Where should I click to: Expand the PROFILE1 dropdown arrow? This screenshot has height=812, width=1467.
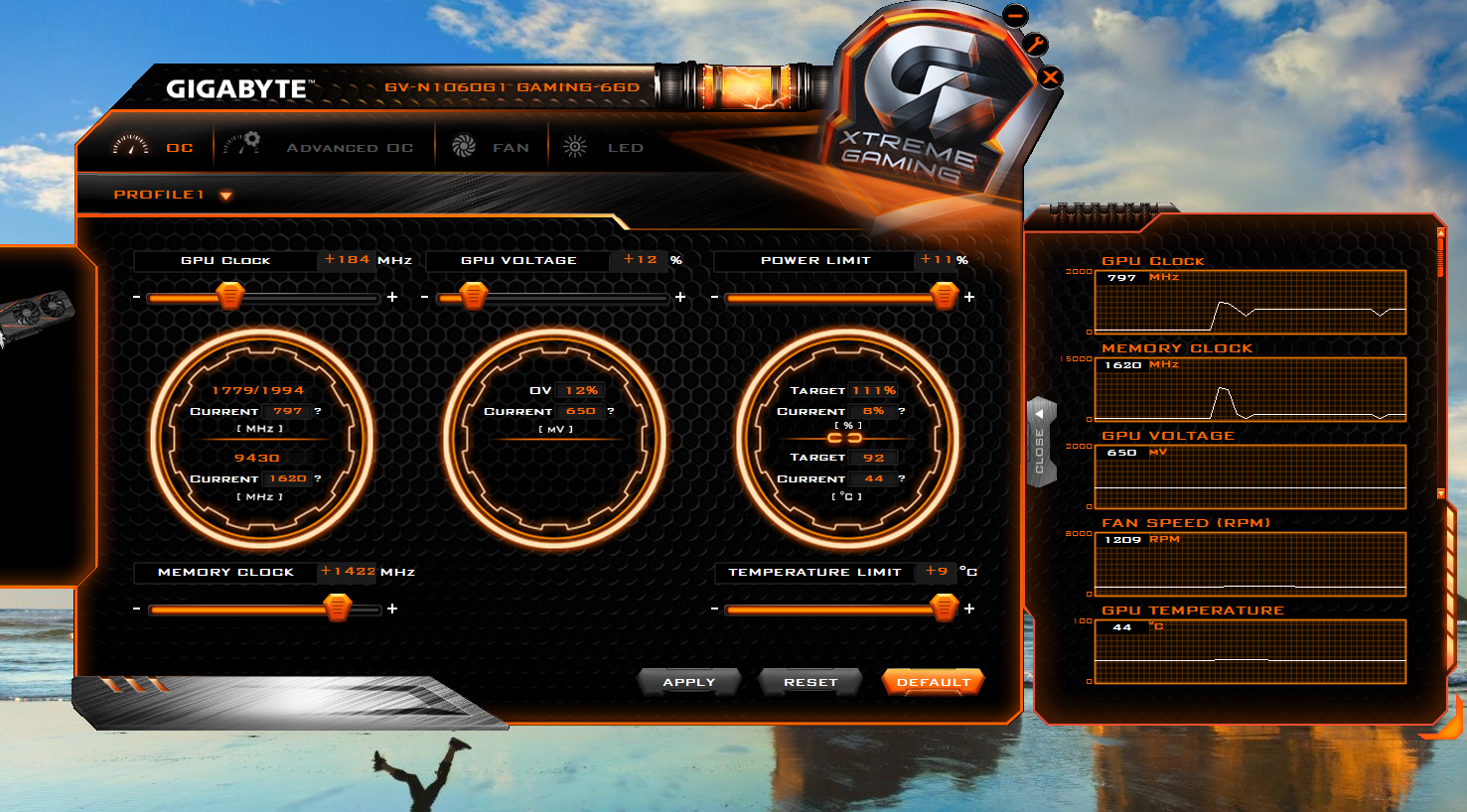click(225, 196)
